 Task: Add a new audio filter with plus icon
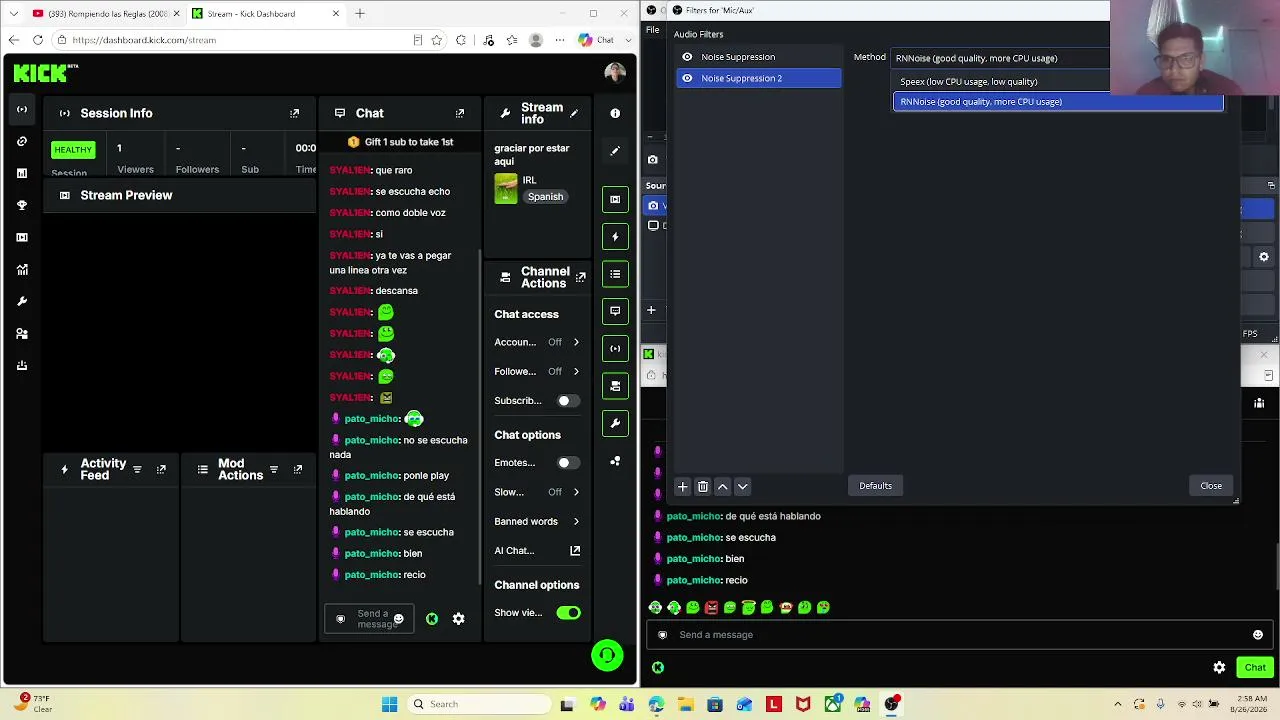[x=682, y=486]
